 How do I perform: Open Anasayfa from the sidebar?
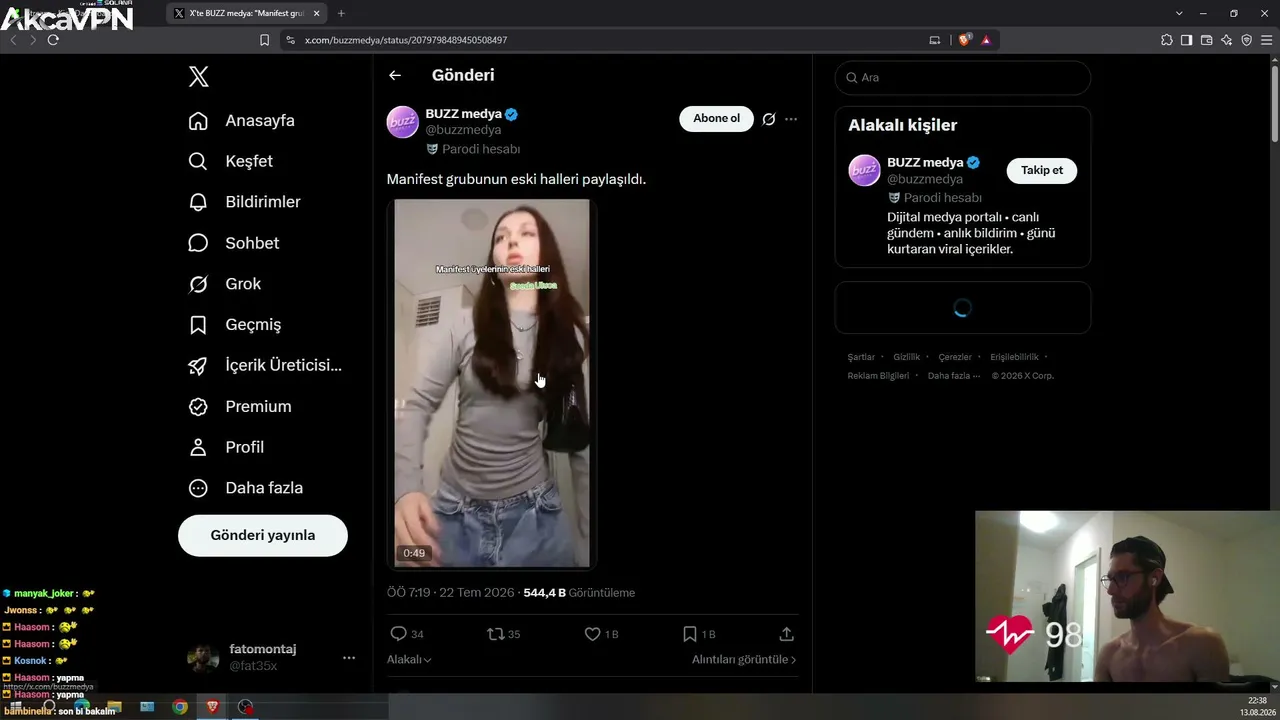pos(241,120)
